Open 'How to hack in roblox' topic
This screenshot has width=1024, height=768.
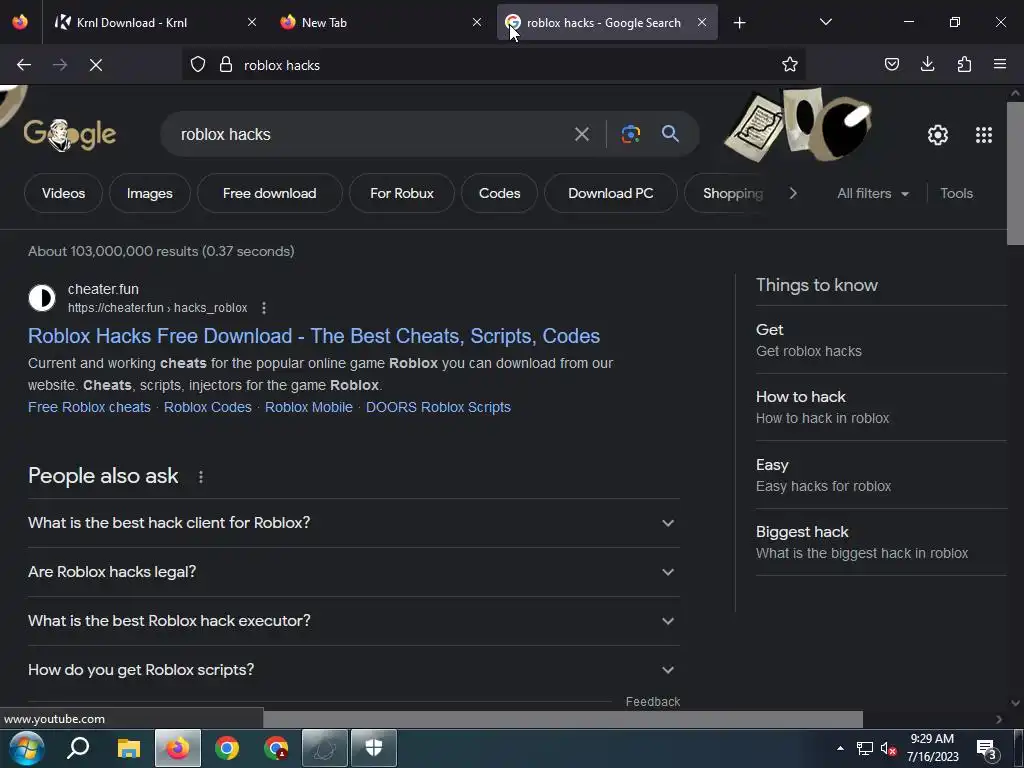click(x=881, y=407)
